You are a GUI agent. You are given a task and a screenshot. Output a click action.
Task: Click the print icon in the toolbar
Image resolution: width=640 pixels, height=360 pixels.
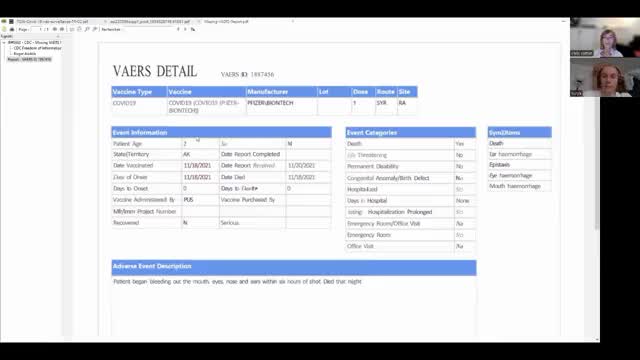pyautogui.click(x=12, y=29)
